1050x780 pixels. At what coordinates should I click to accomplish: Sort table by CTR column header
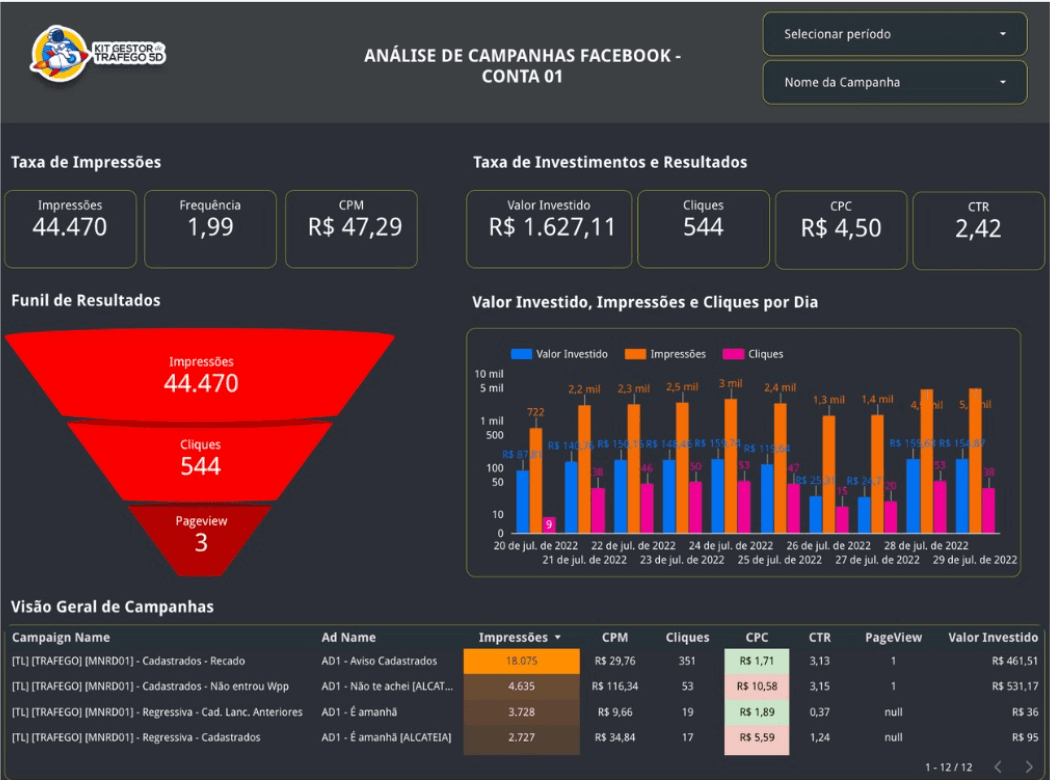pyautogui.click(x=819, y=638)
